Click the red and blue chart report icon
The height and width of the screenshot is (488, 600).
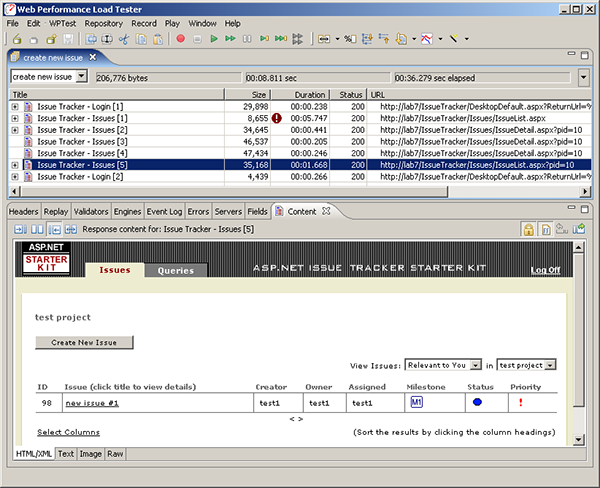[x=427, y=39]
